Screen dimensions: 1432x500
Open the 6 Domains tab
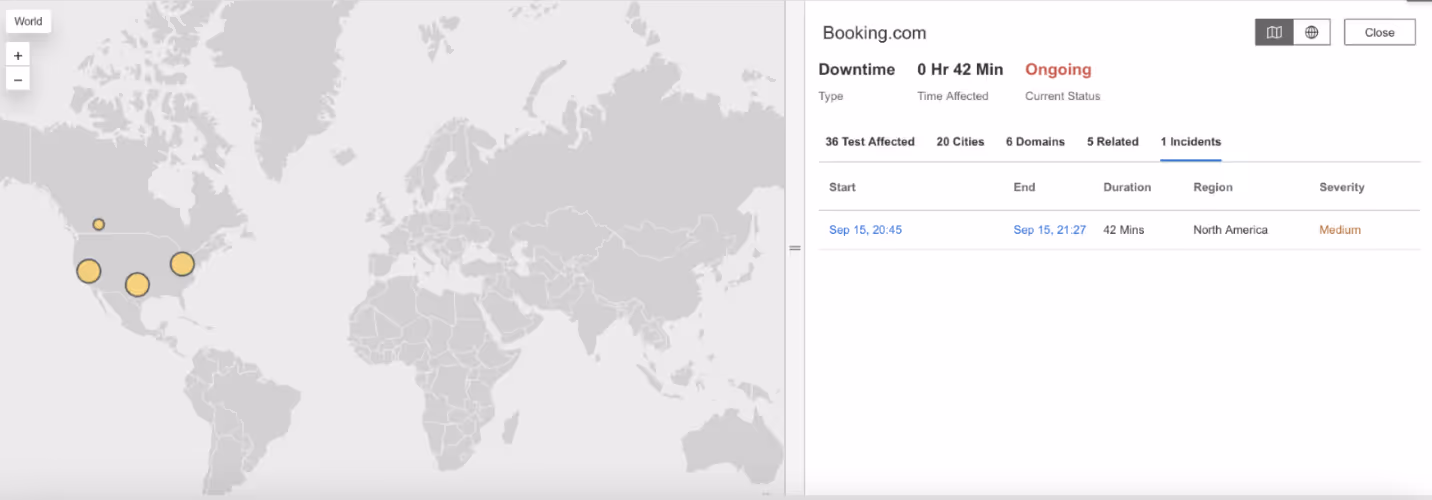[x=1035, y=142]
